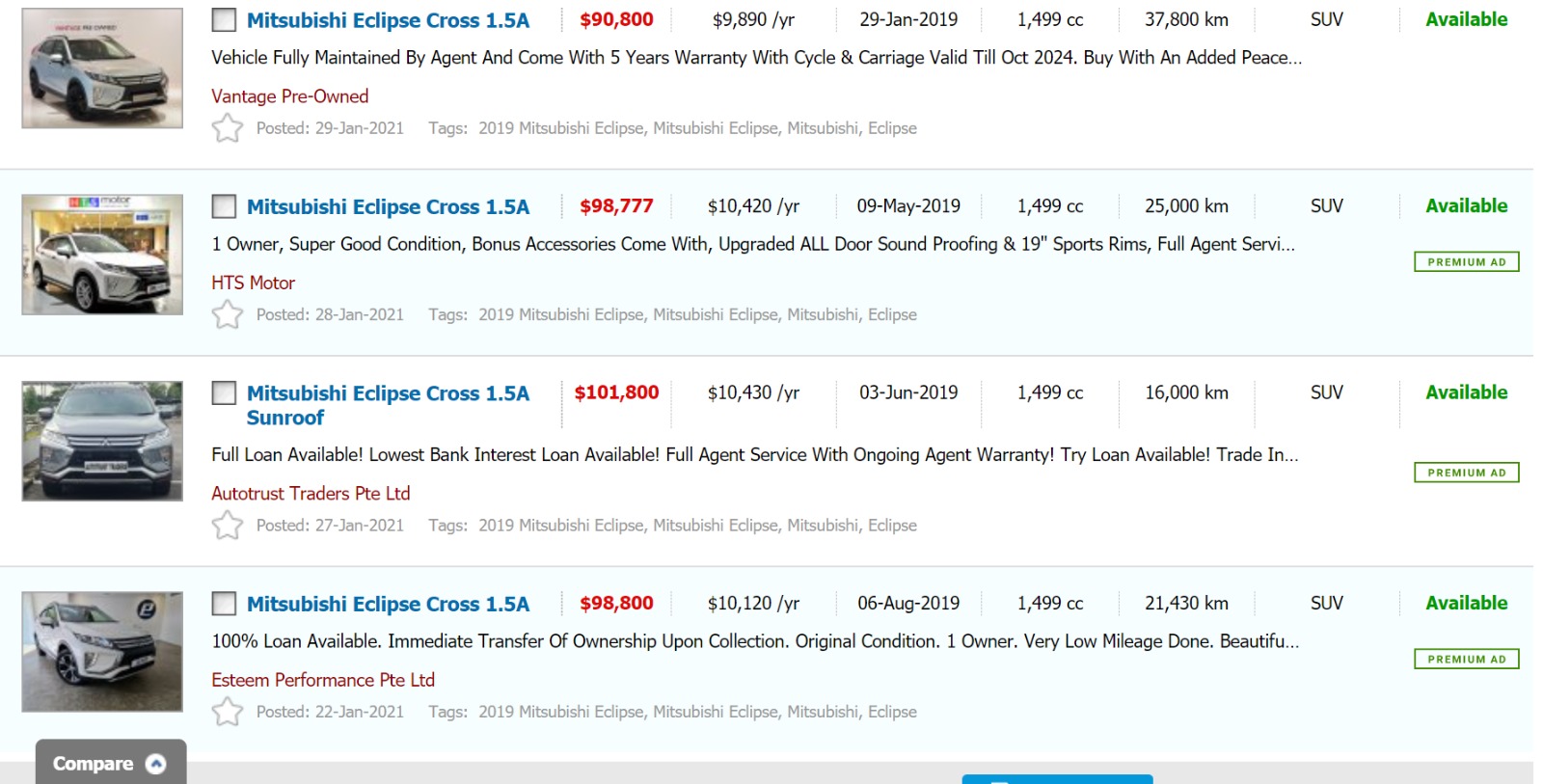Expand the Compare panel
1543x784 pixels.
[x=110, y=764]
